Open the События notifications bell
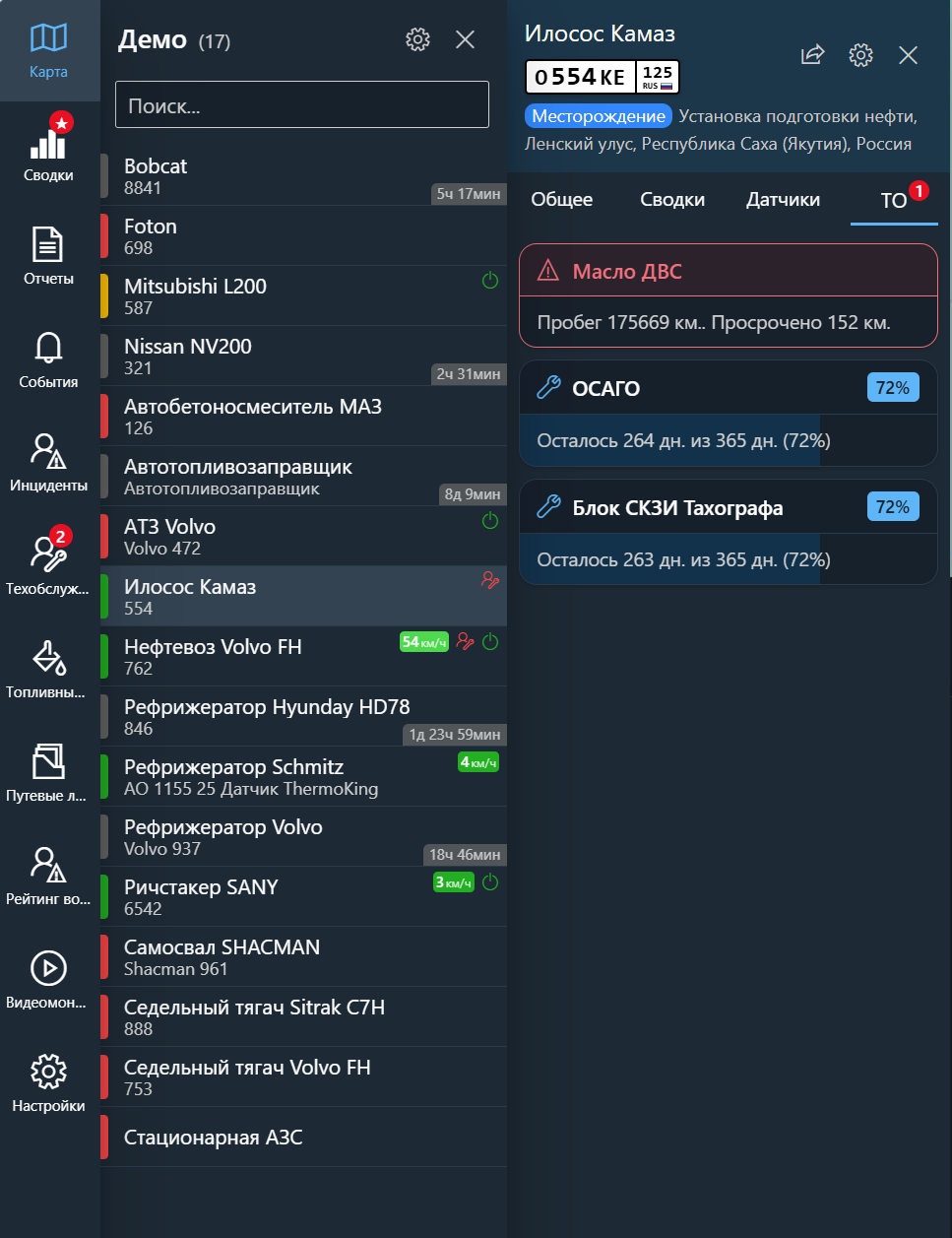This screenshot has height=1238, width=952. (48, 358)
